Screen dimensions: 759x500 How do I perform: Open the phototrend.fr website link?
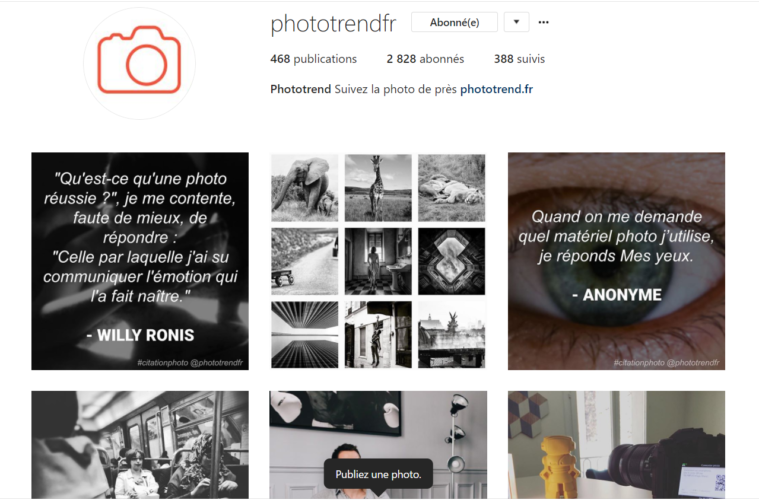(496, 89)
